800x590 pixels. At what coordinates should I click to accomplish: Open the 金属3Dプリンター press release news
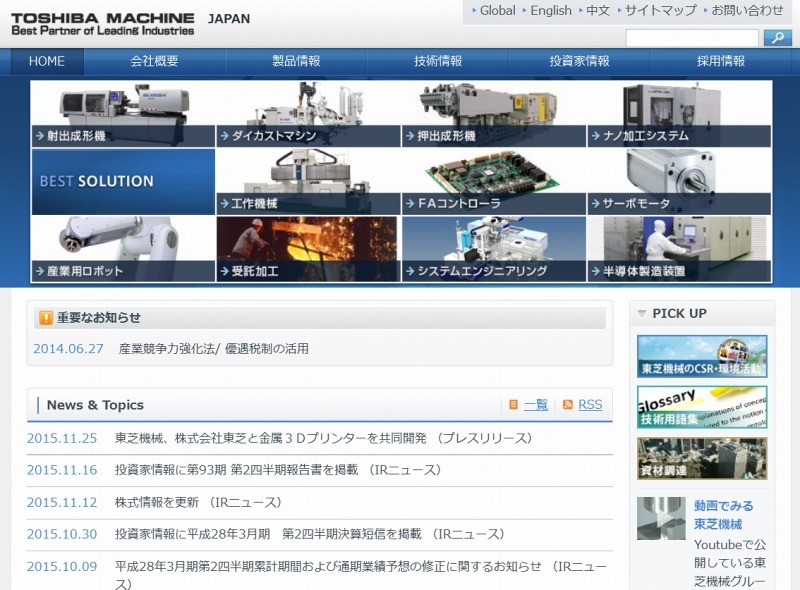pyautogui.click(x=324, y=438)
